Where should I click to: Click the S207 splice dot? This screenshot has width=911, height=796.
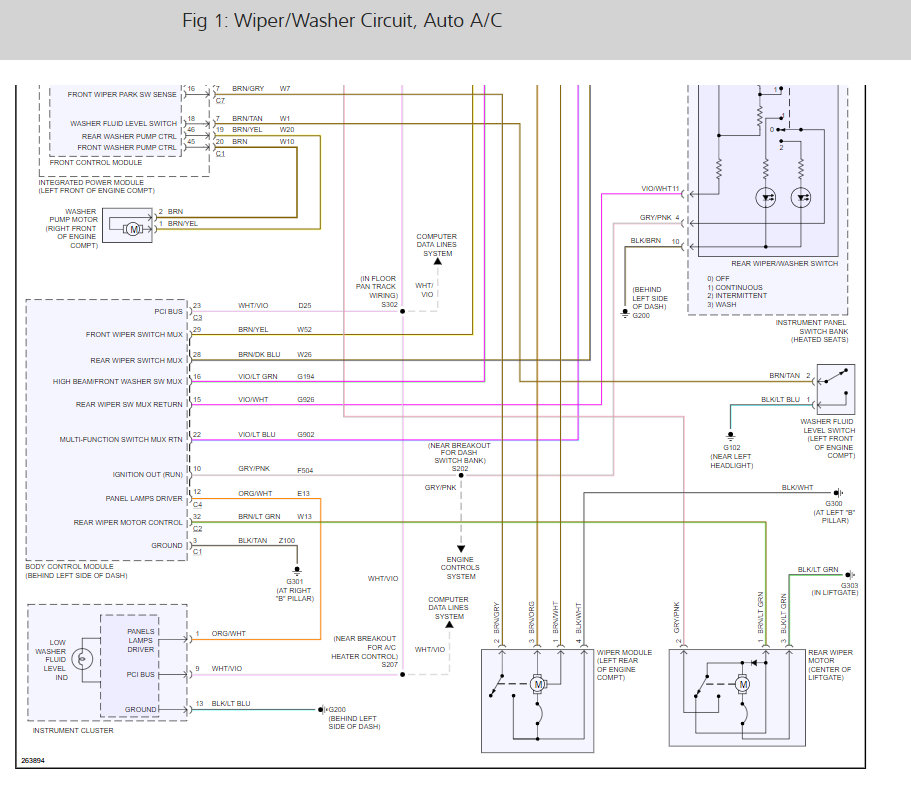coord(402,675)
